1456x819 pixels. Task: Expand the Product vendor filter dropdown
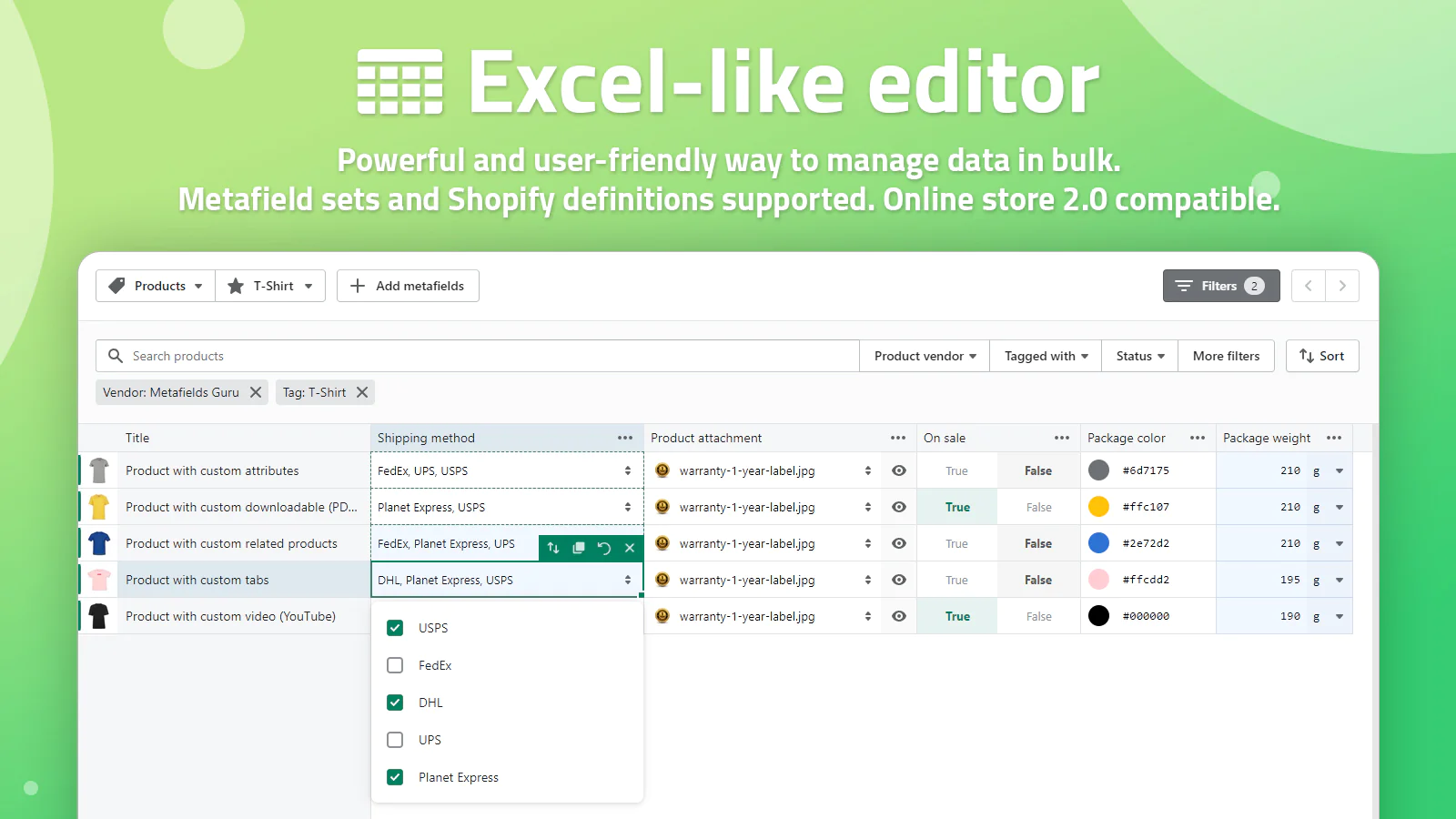(x=925, y=356)
